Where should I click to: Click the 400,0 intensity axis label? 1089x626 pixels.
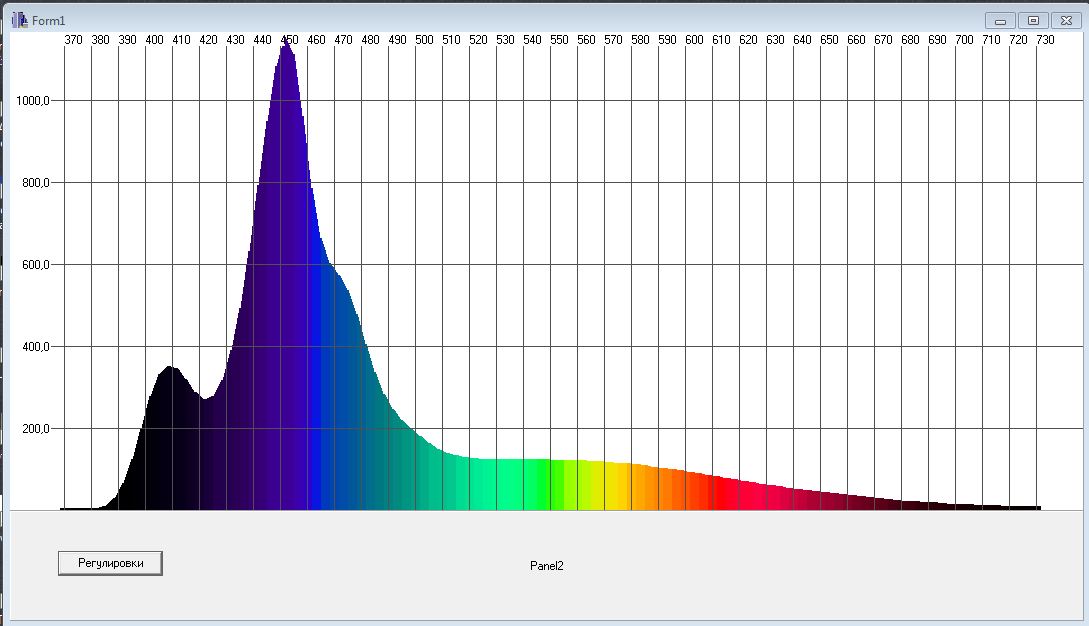click(x=36, y=347)
